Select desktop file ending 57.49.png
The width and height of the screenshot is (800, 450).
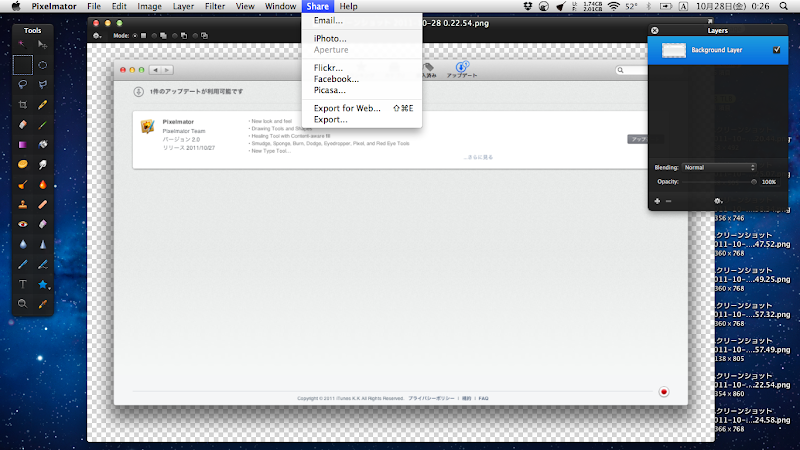point(752,350)
